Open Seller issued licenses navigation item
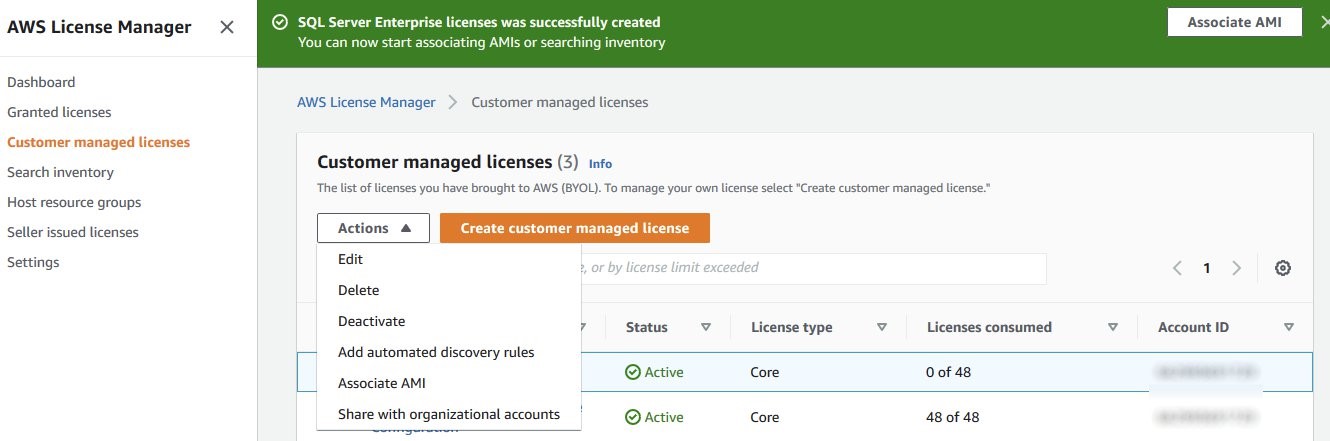The width and height of the screenshot is (1330, 441). pos(73,232)
